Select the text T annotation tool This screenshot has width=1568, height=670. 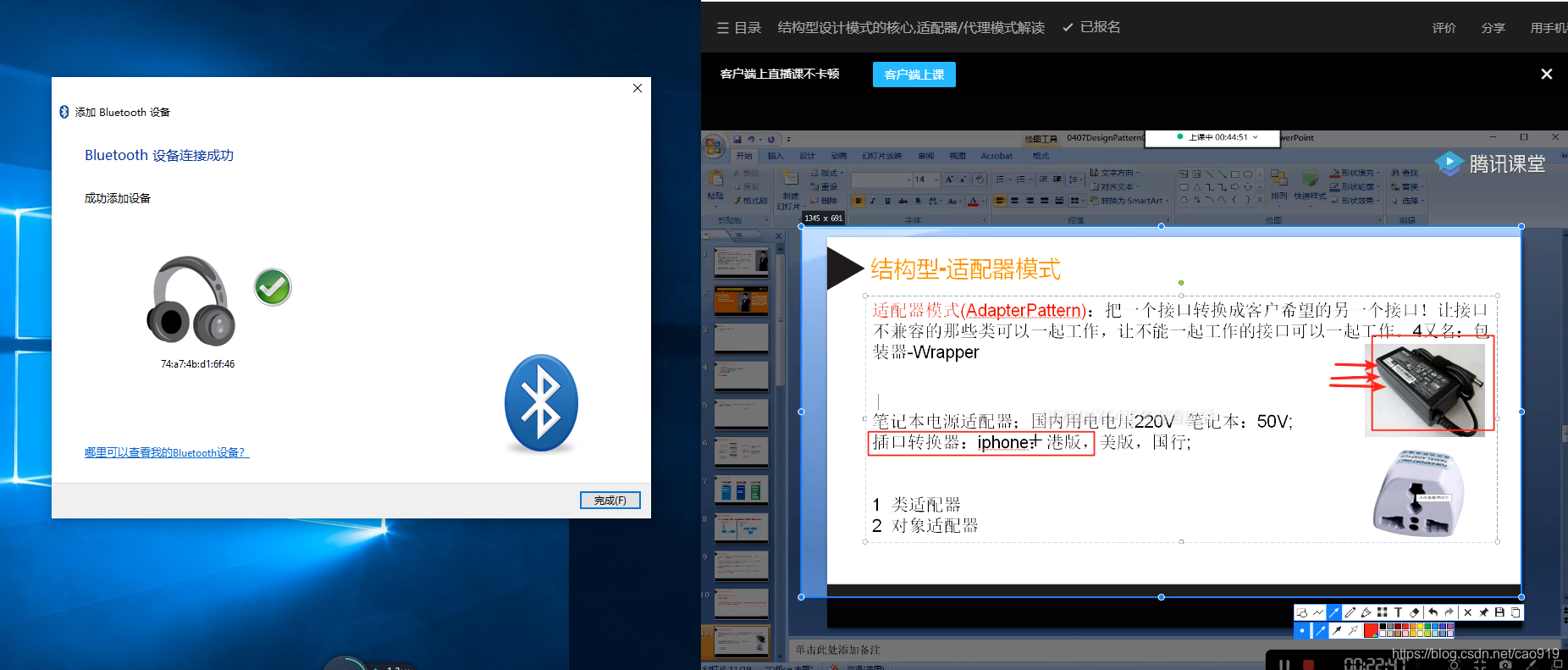1398,612
